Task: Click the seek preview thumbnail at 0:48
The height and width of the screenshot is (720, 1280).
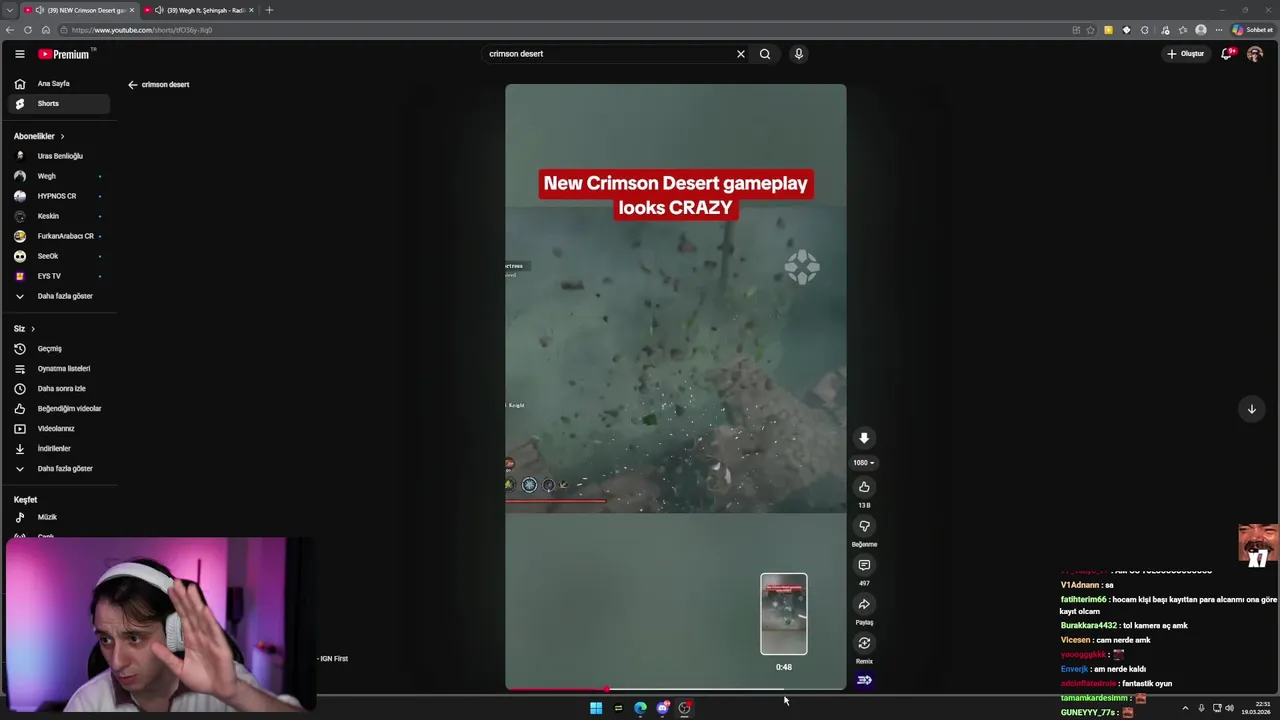Action: coord(784,614)
